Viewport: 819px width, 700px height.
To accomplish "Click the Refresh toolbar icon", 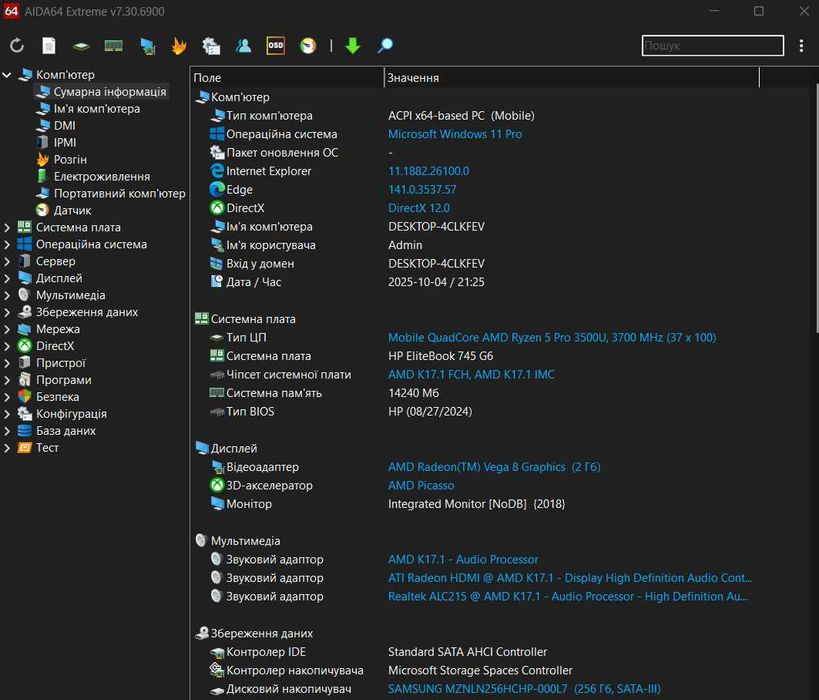I will [17, 46].
